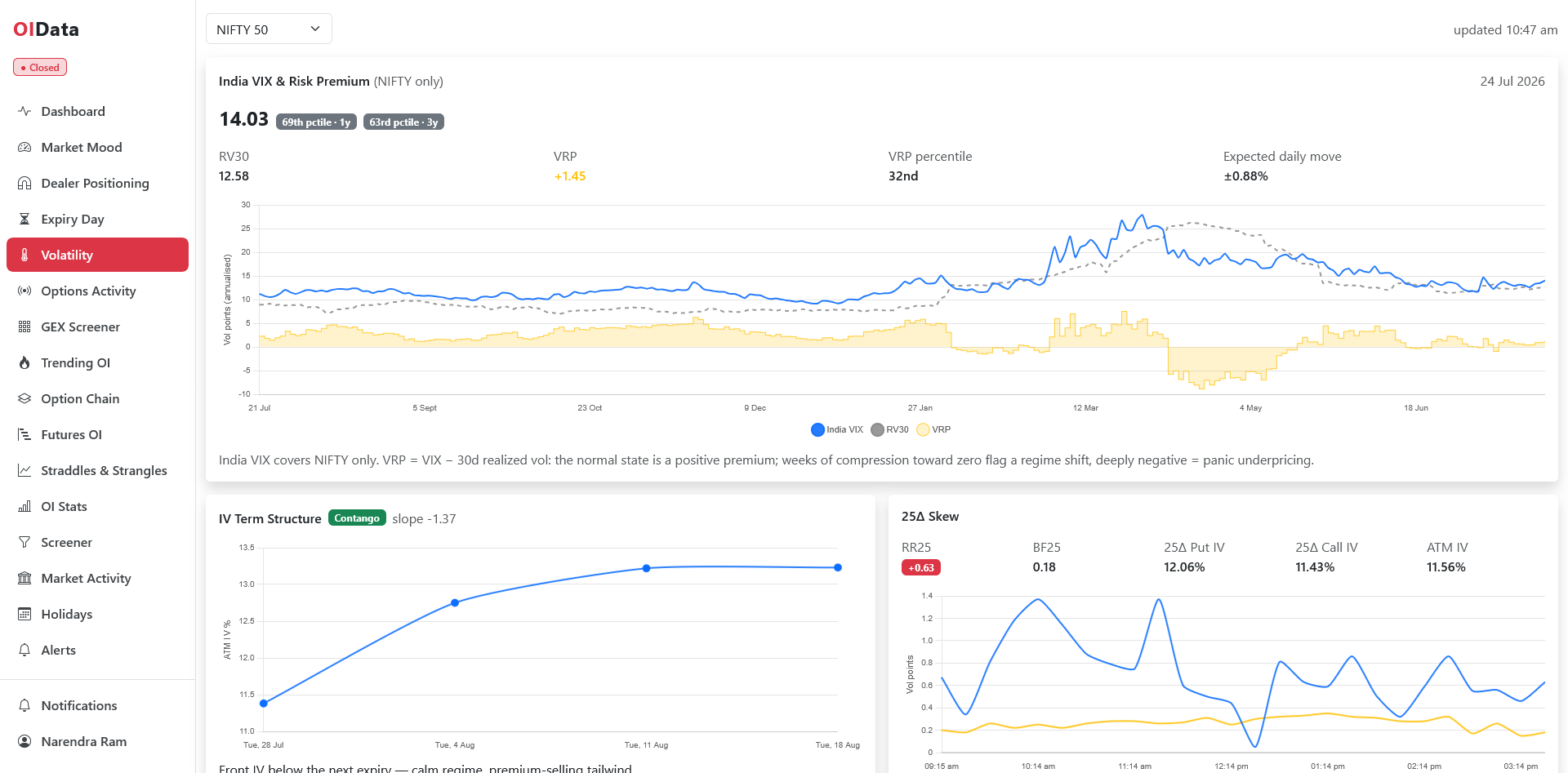This screenshot has width=1568, height=773.
Task: Open the Holidays list
Action: coord(97,614)
